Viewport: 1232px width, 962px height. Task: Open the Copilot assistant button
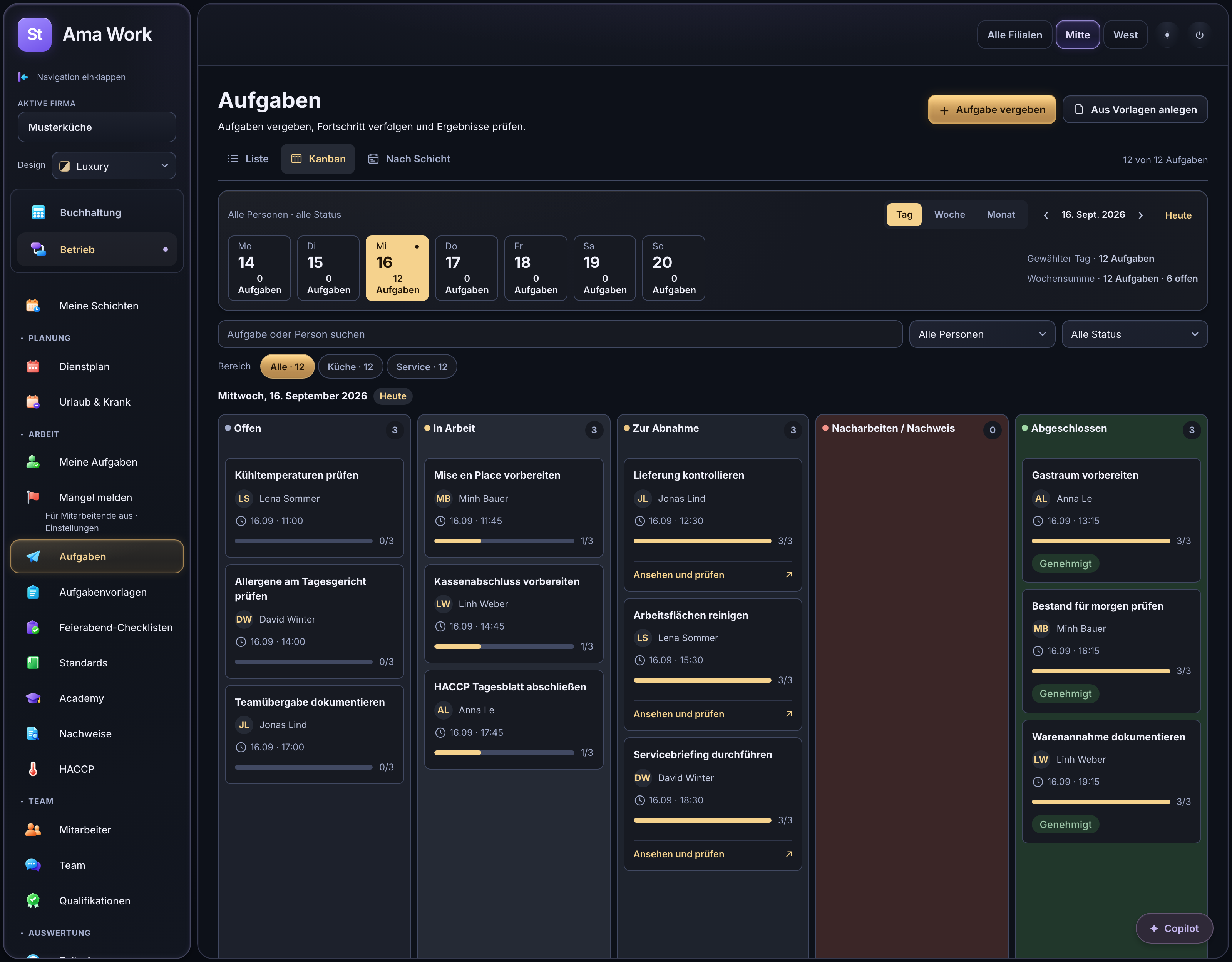click(x=1174, y=928)
